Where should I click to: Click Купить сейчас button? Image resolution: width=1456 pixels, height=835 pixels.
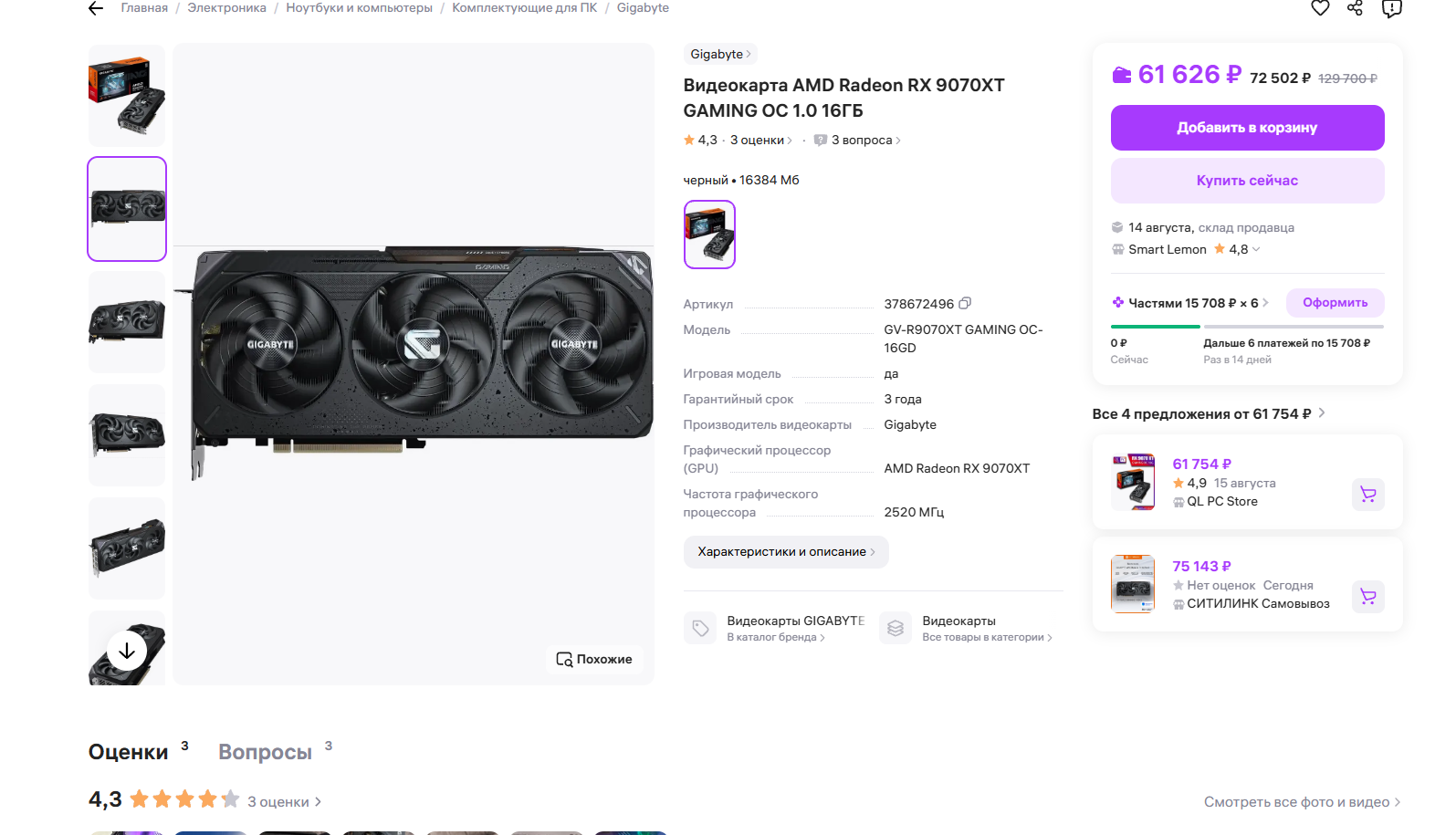click(x=1247, y=181)
